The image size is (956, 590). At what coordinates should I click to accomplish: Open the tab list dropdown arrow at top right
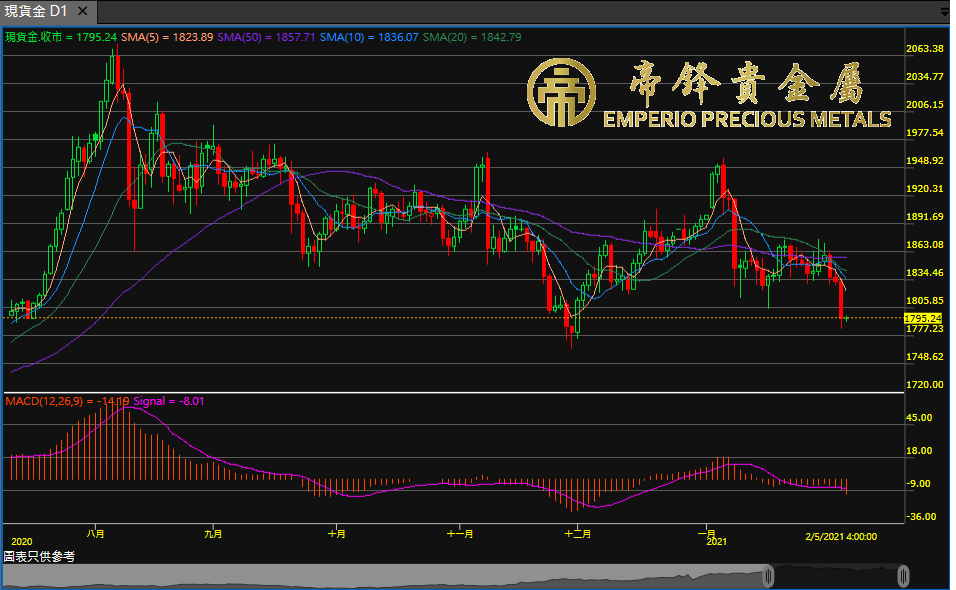coord(944,12)
